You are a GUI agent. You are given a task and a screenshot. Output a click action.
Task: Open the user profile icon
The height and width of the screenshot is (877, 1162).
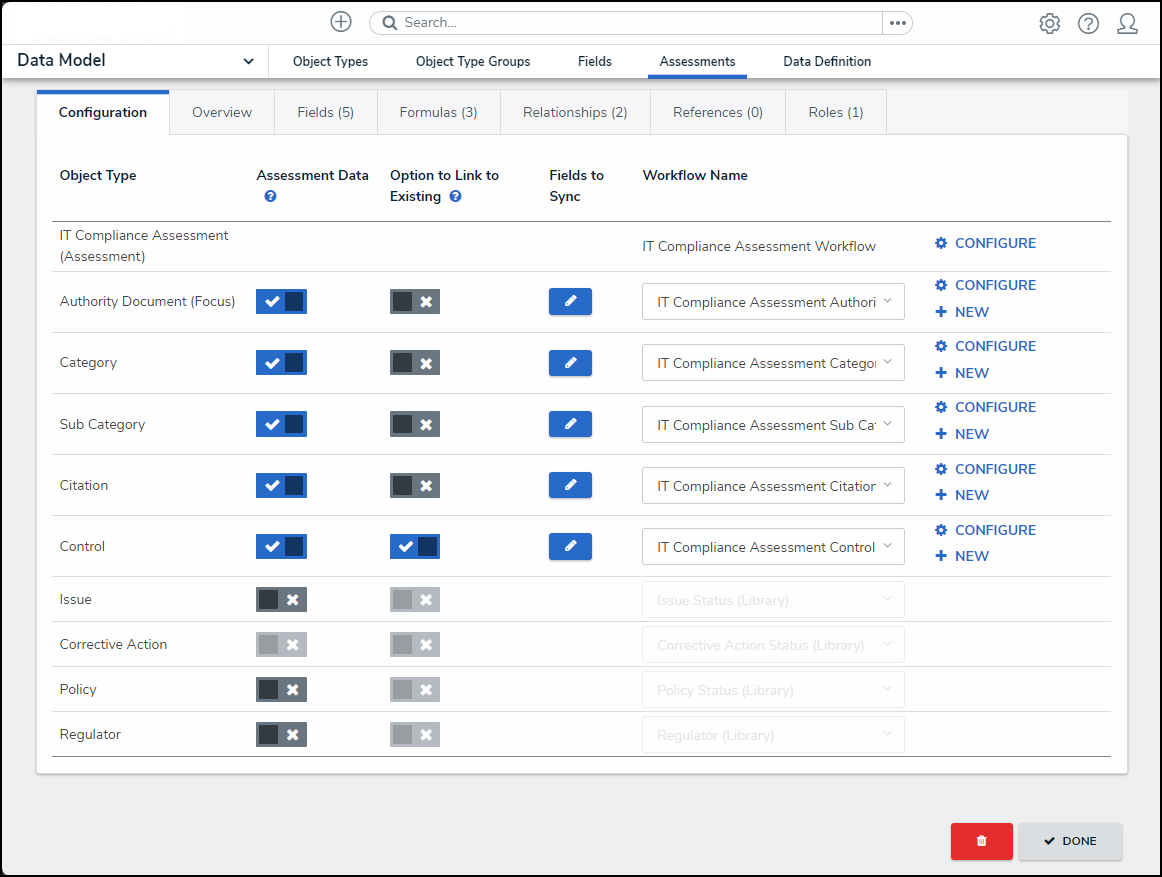[1127, 23]
